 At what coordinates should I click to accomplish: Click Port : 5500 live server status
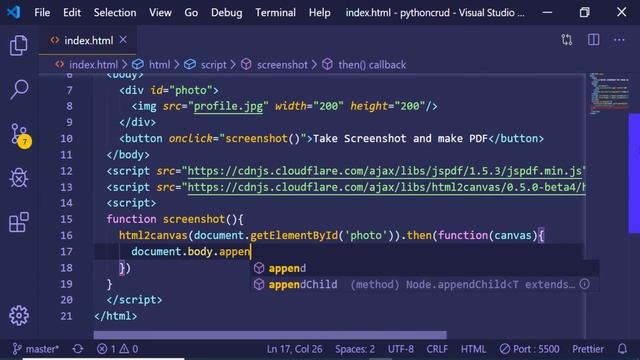click(529, 349)
